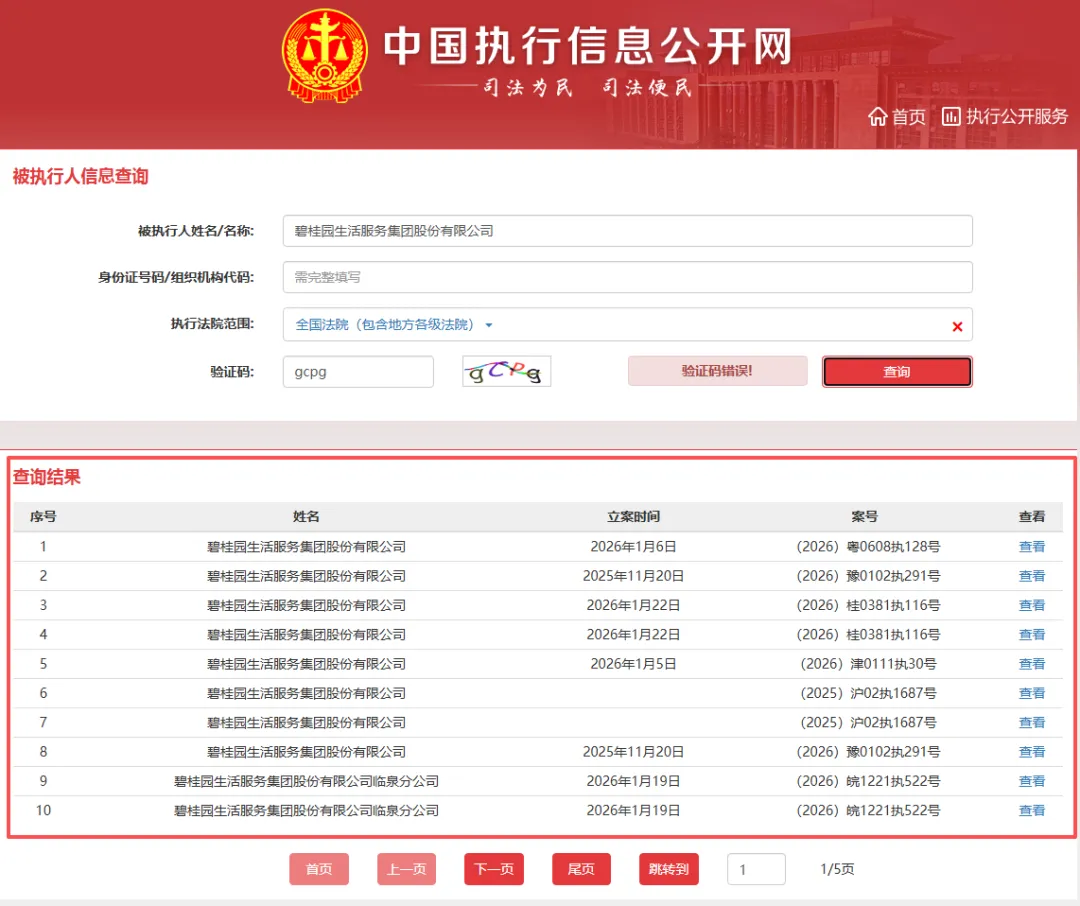Screen dimensions: 1080x906
Task: Click case number in row 10
Action: [868, 810]
